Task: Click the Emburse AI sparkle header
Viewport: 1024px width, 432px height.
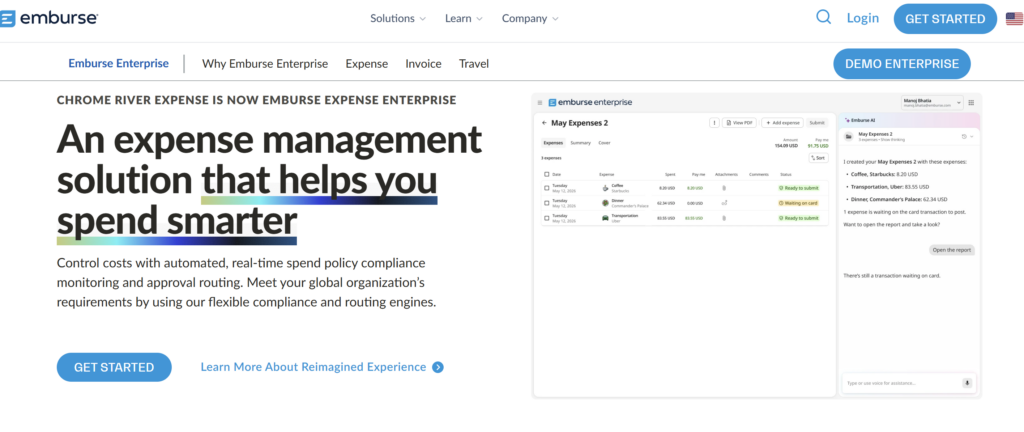Action: point(861,120)
